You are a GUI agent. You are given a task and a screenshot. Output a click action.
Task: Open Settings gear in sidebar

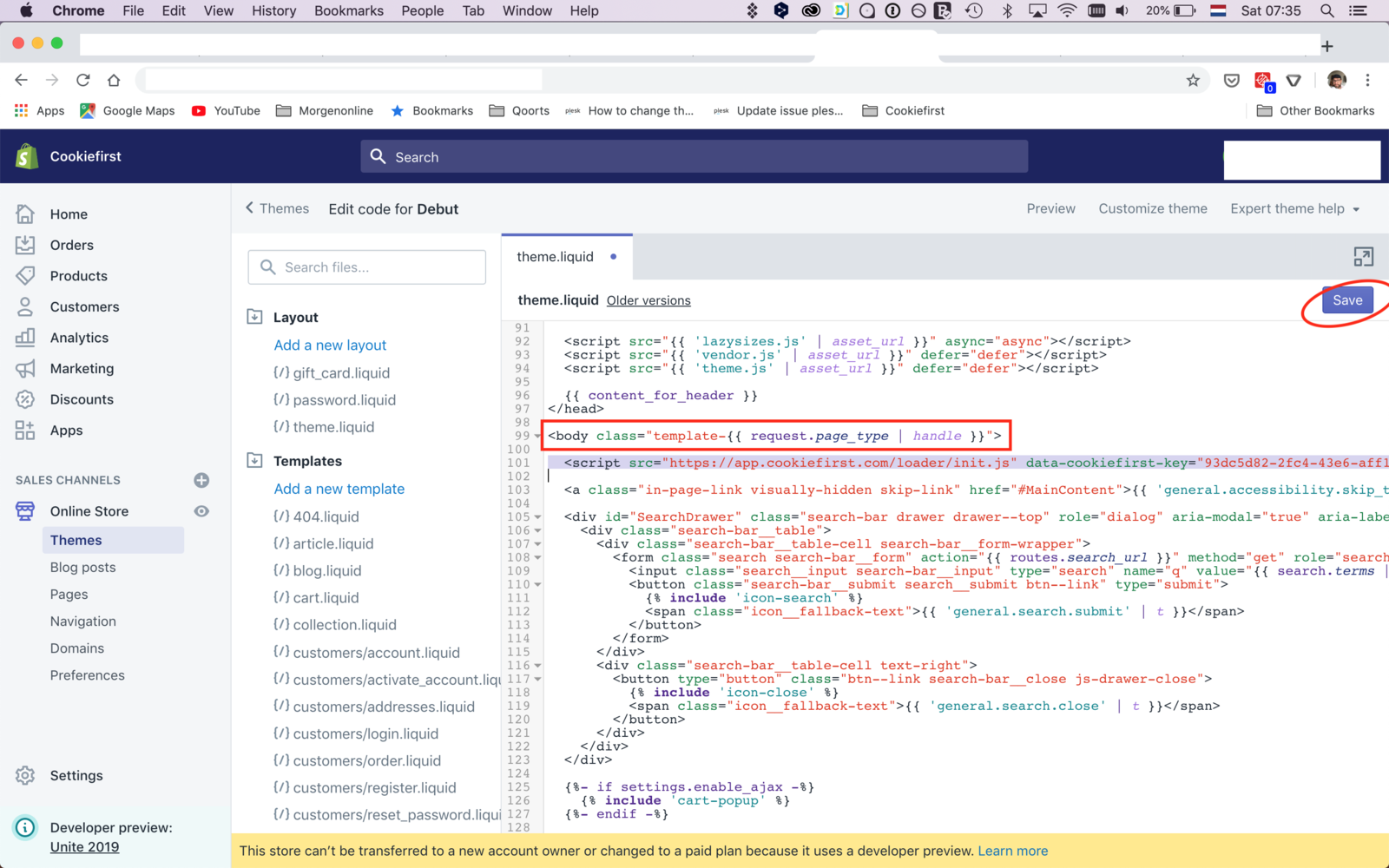click(x=25, y=775)
